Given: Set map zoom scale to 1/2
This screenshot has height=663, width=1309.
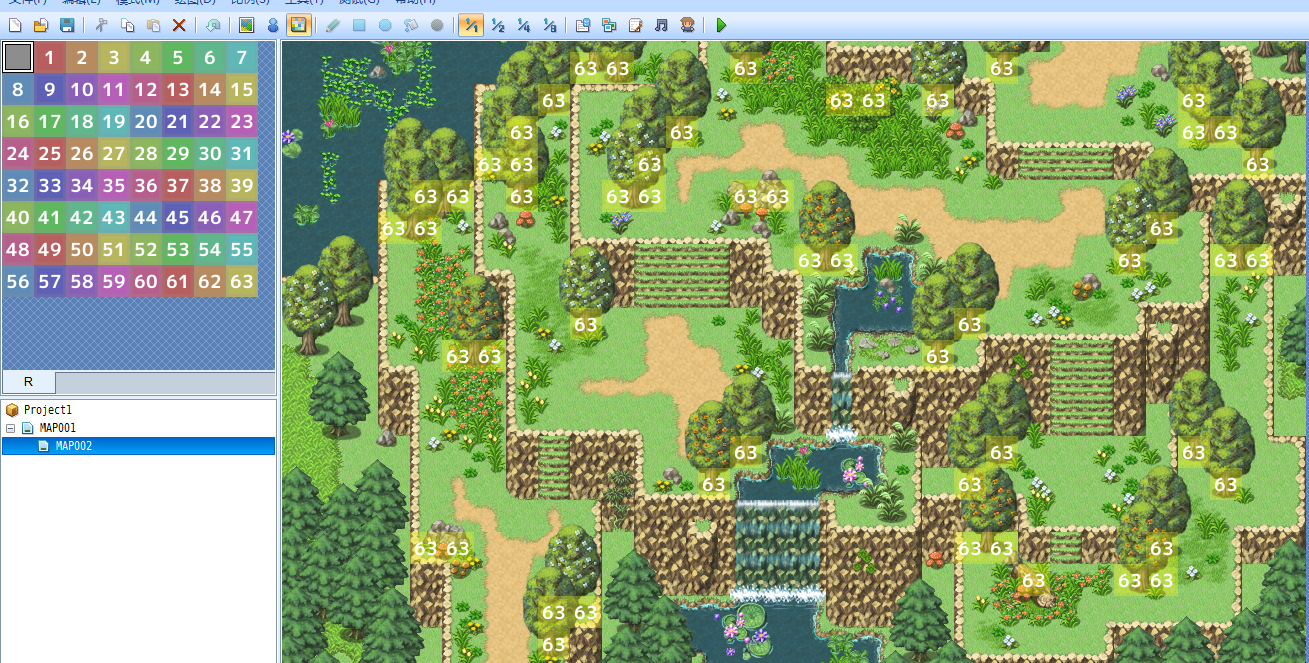Looking at the screenshot, I should pos(497,25).
